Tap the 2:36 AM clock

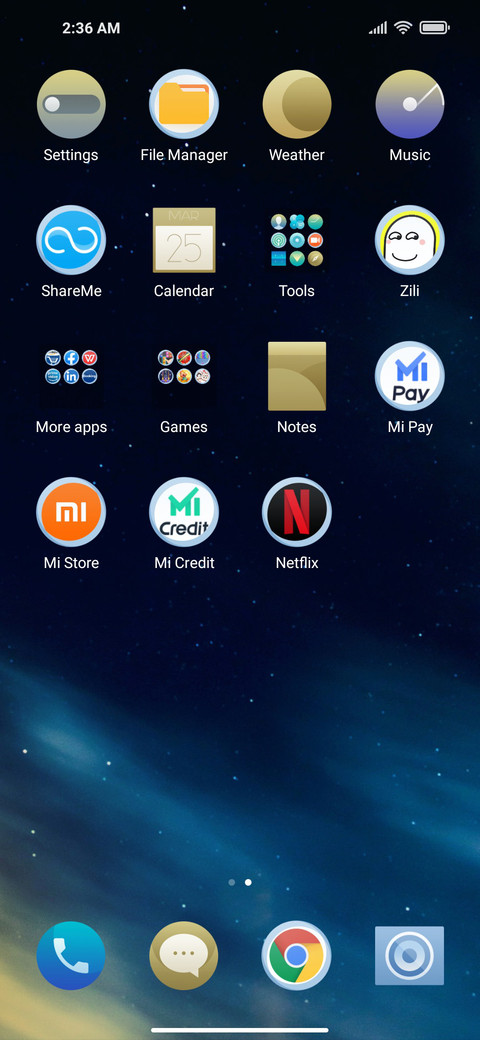(91, 28)
